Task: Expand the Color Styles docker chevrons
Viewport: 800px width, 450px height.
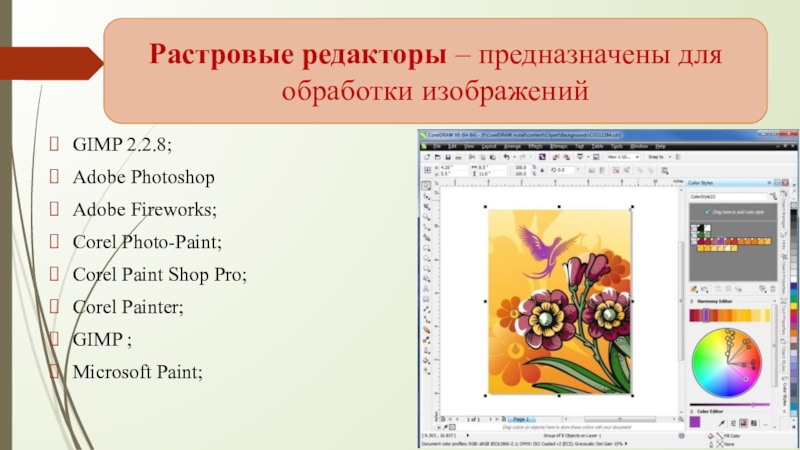Action: [x=769, y=183]
